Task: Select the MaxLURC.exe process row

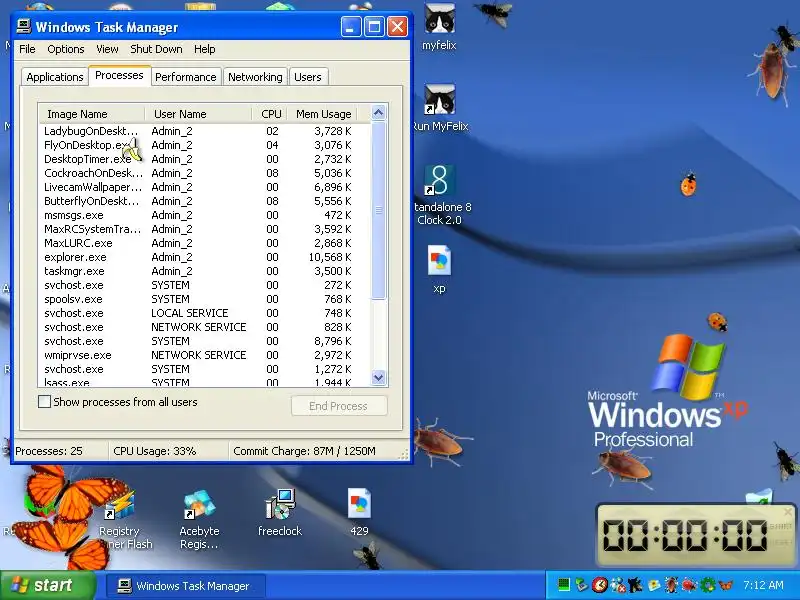Action: [204, 243]
